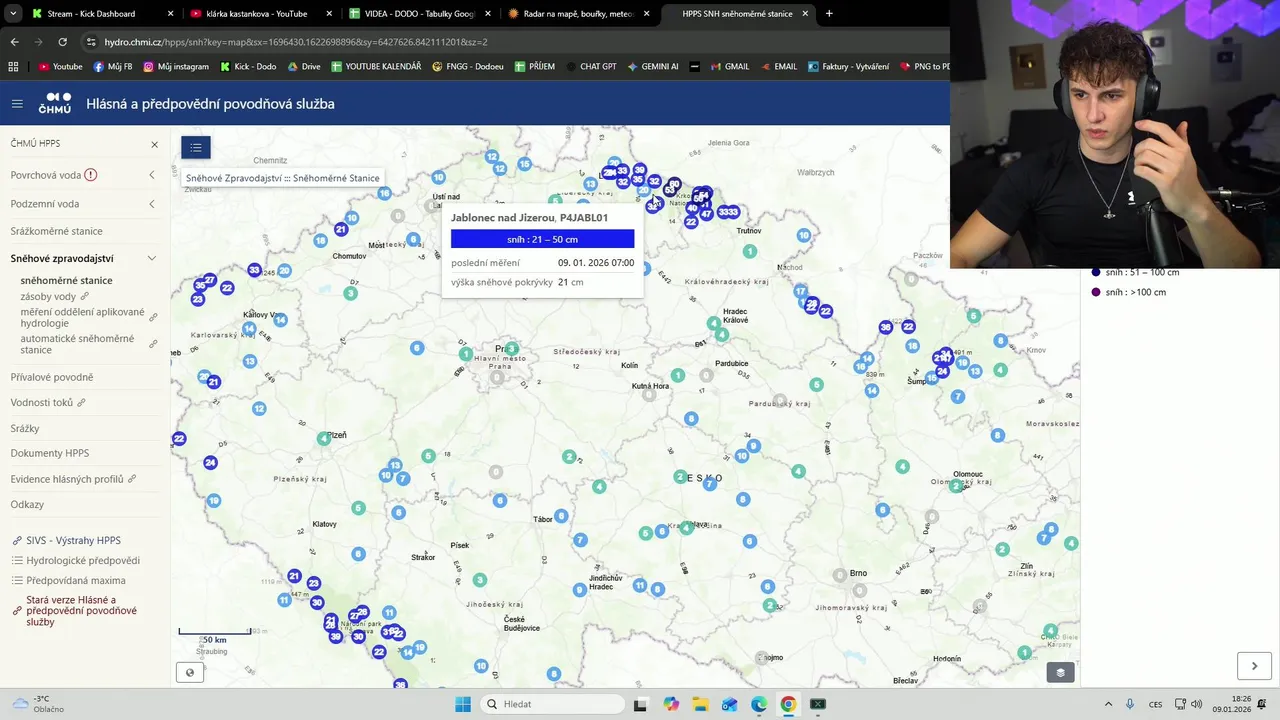Open Chrome from the taskbar
This screenshot has width=1280, height=720.
788,704
